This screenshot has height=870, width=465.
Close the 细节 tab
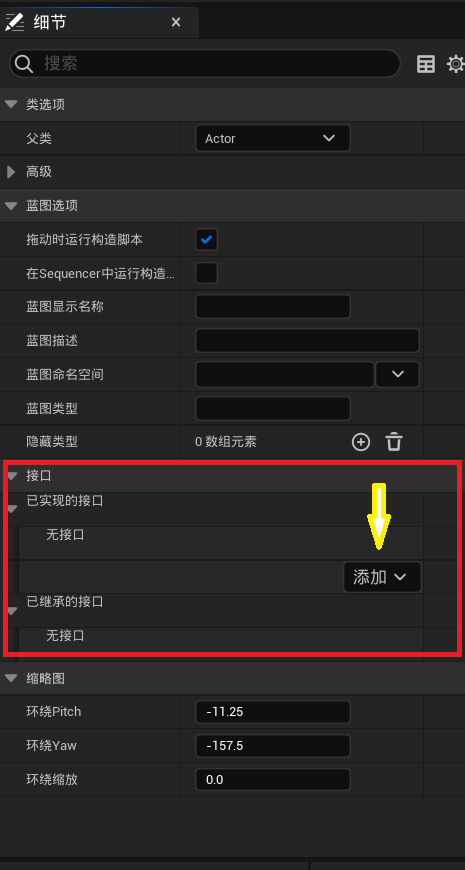click(x=176, y=22)
